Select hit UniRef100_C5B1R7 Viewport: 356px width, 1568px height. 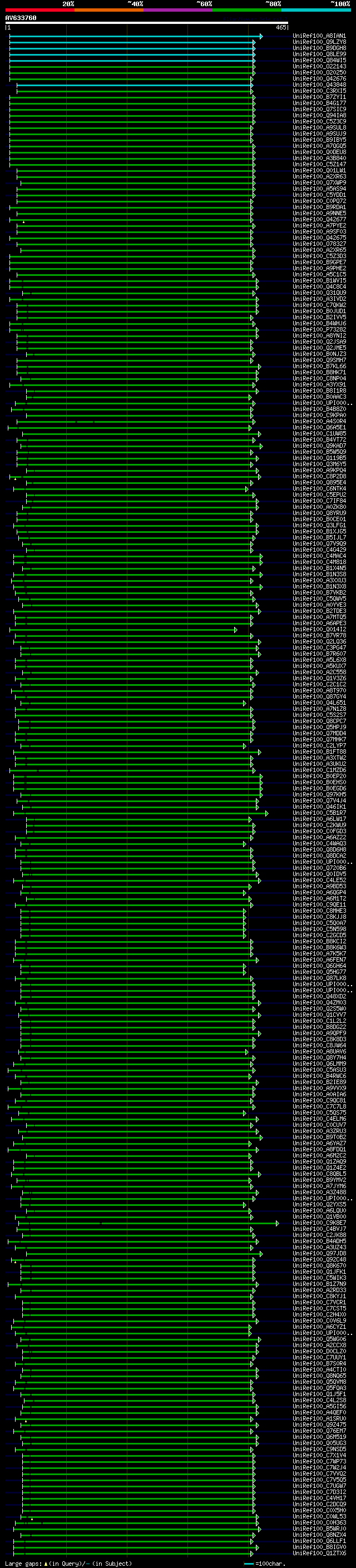(319, 813)
